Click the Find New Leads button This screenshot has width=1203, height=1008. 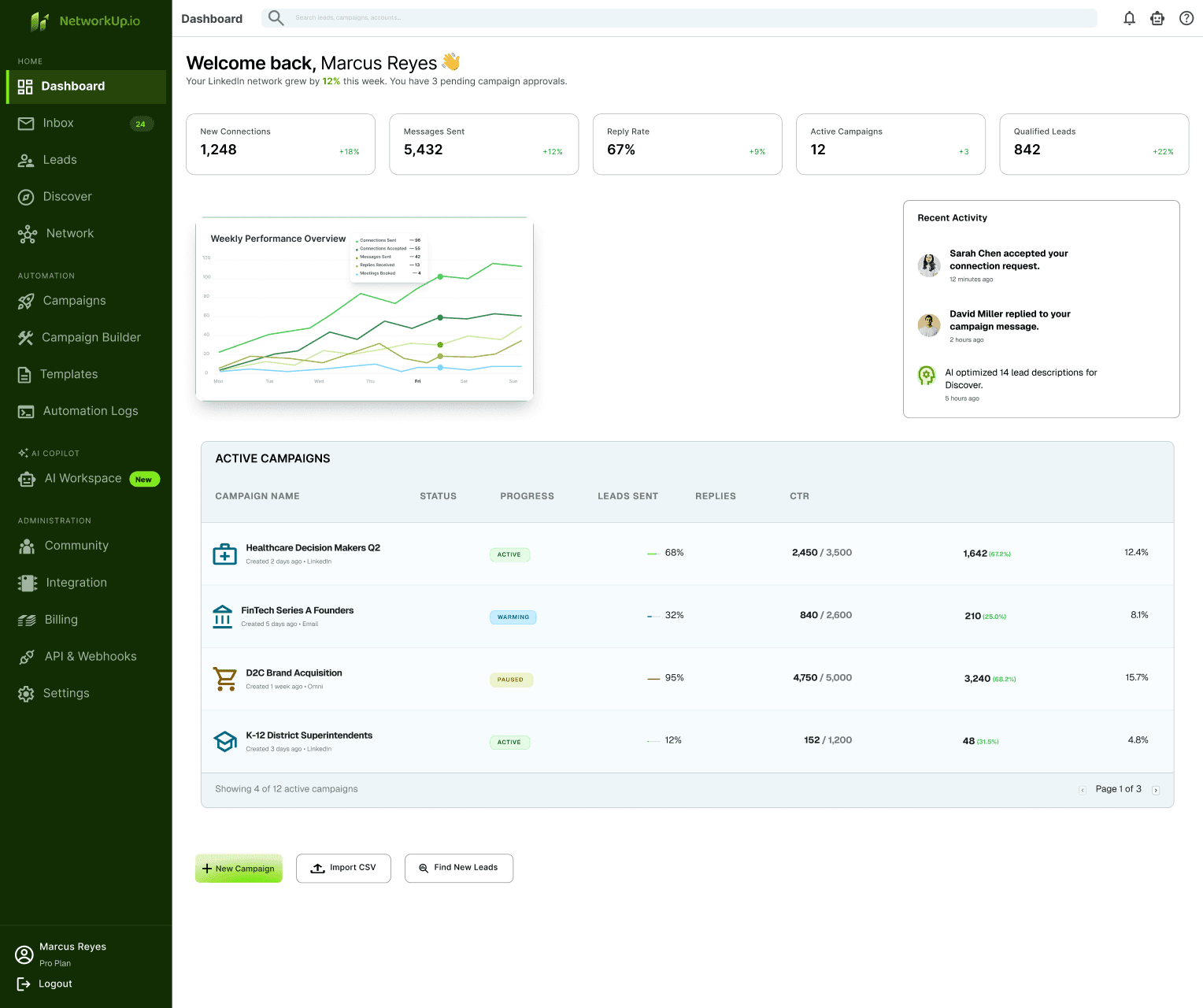point(459,869)
